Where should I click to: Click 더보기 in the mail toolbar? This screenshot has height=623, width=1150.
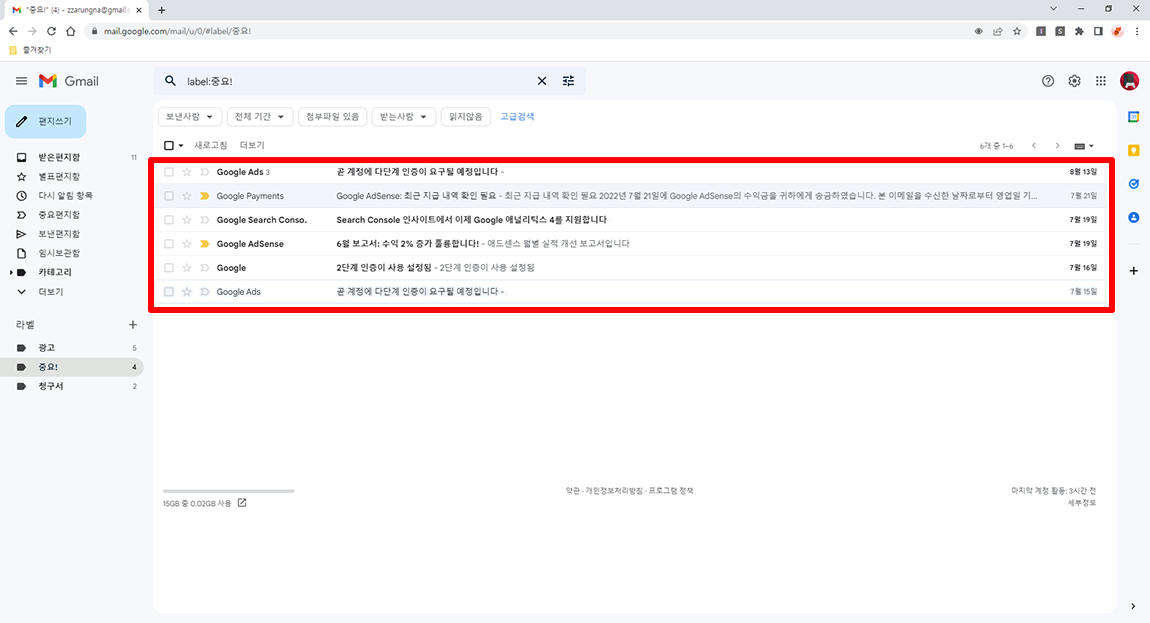[252, 145]
